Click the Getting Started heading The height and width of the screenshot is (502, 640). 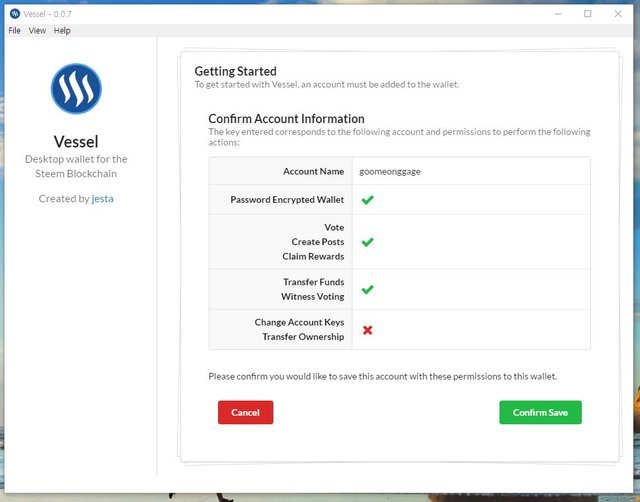pyautogui.click(x=236, y=71)
